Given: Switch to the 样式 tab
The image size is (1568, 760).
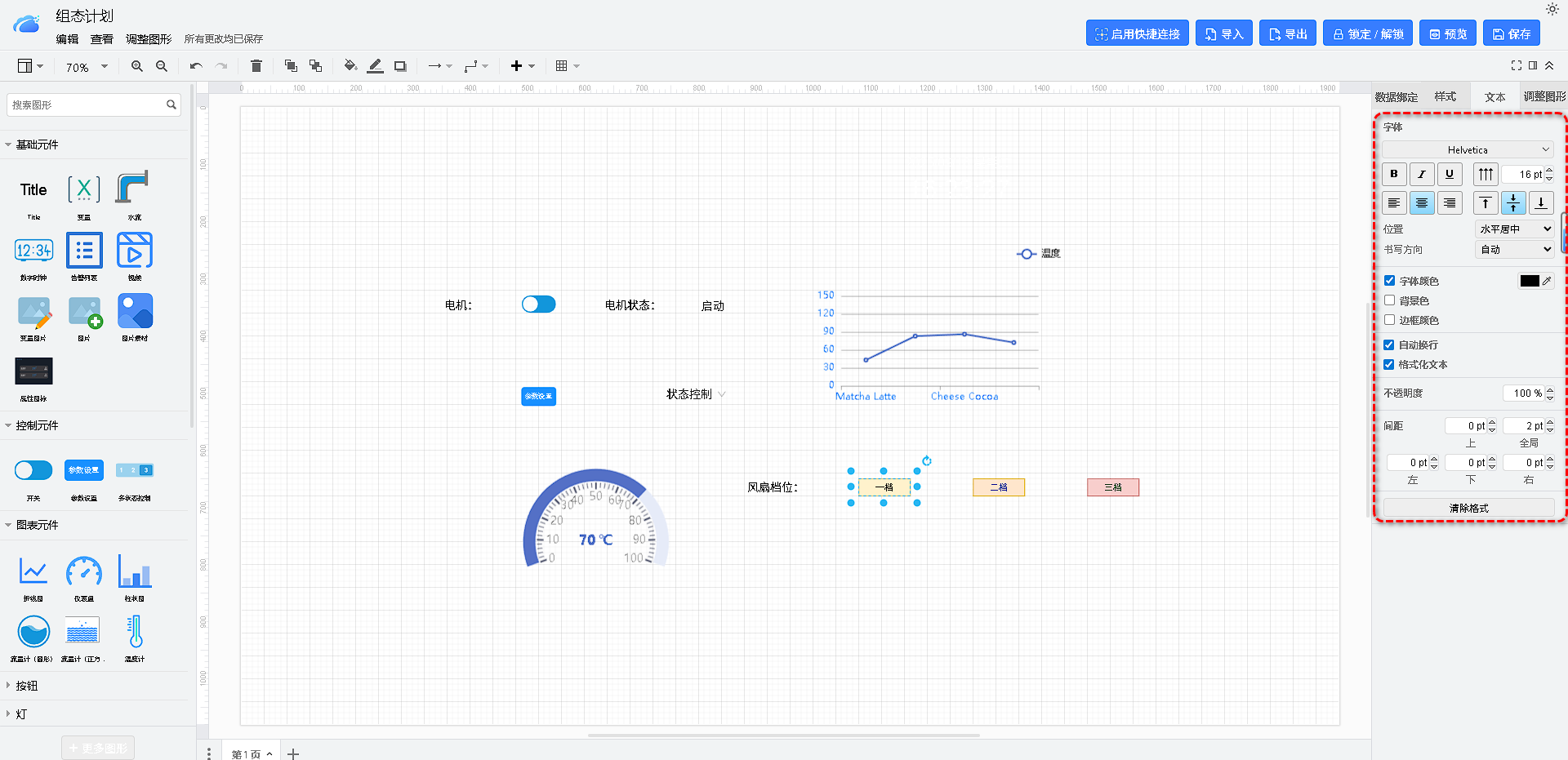Looking at the screenshot, I should [x=1445, y=96].
